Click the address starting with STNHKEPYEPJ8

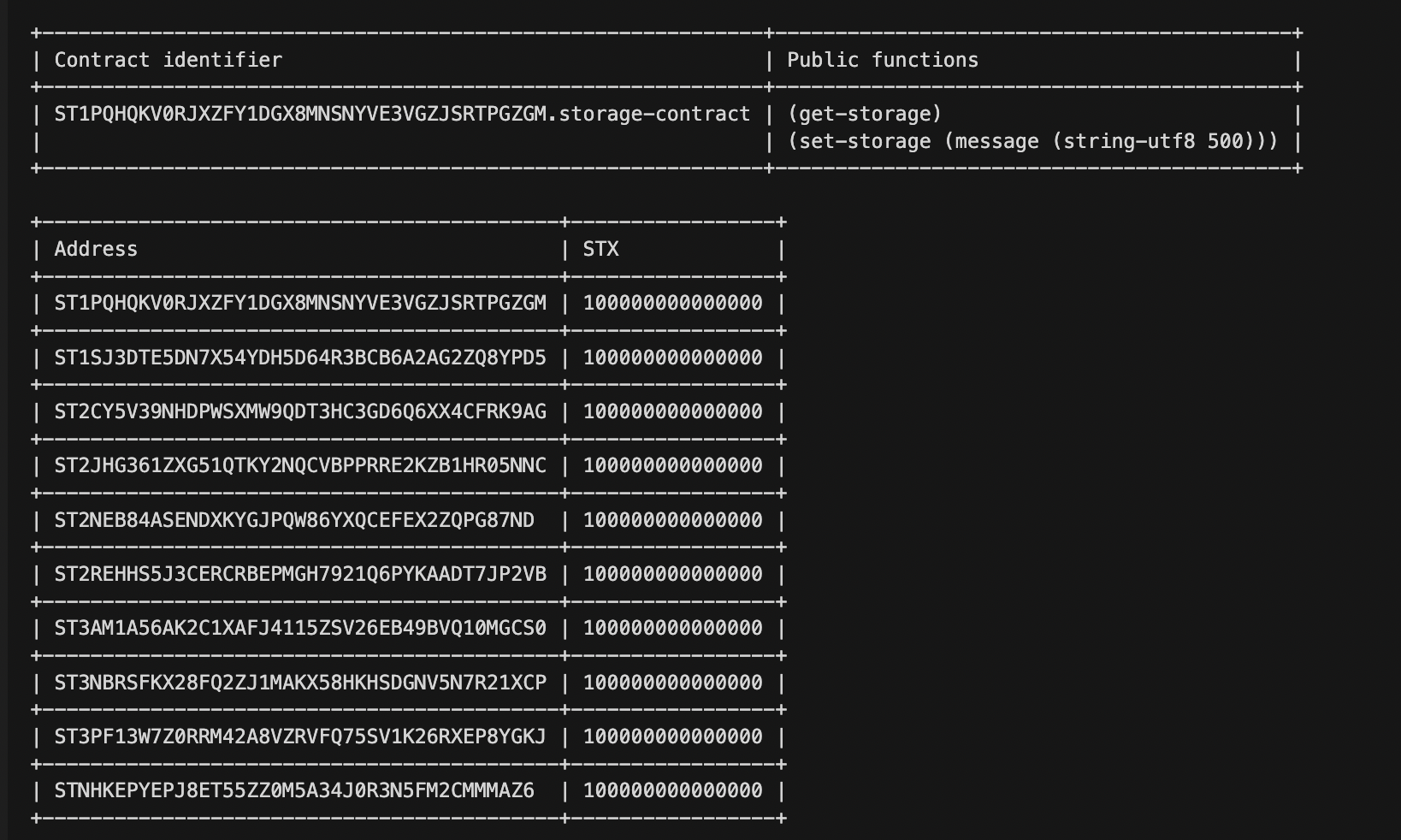(294, 790)
